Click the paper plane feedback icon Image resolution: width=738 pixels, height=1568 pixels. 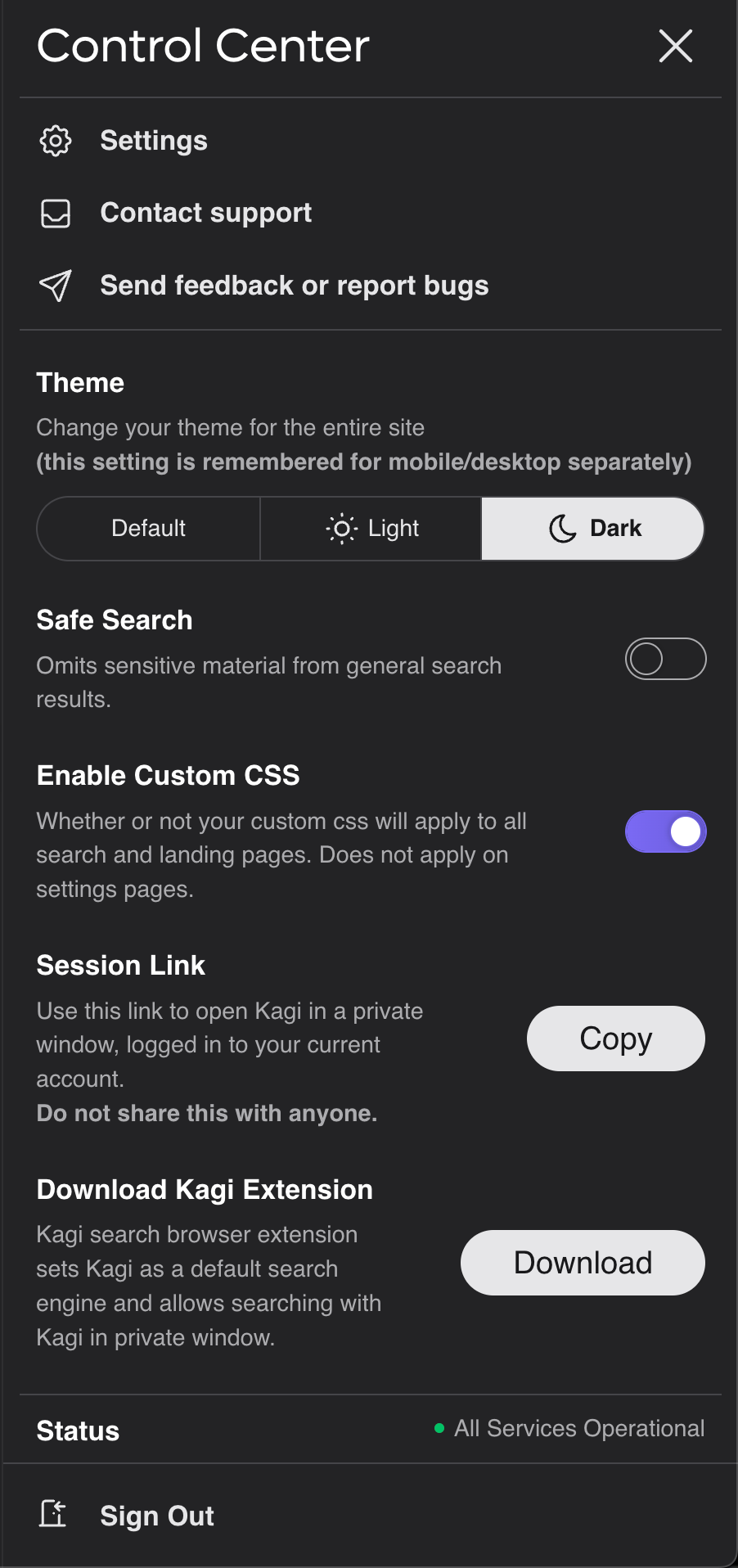point(56,286)
